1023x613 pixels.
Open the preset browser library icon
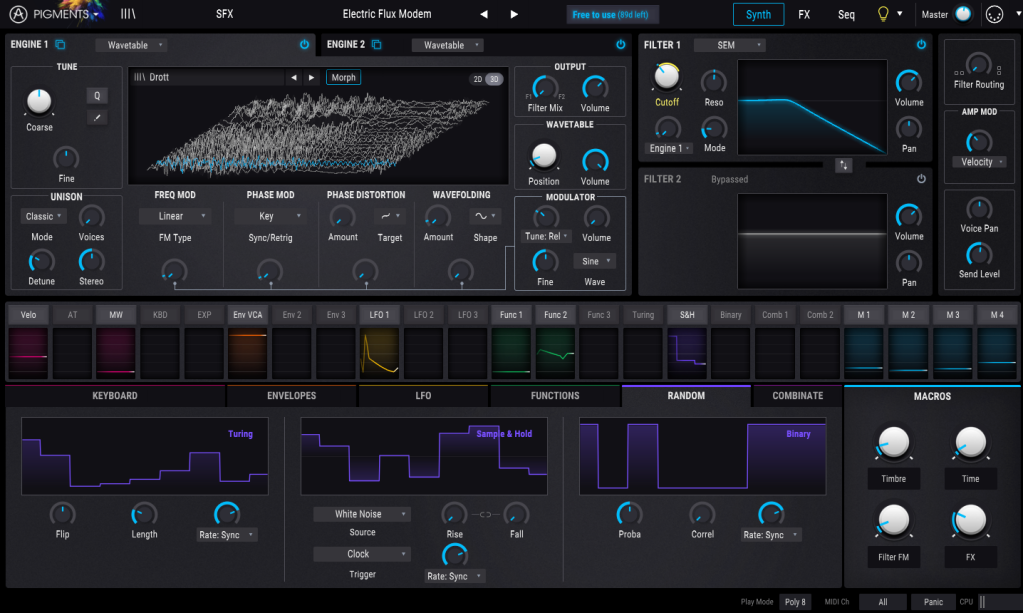coord(128,14)
